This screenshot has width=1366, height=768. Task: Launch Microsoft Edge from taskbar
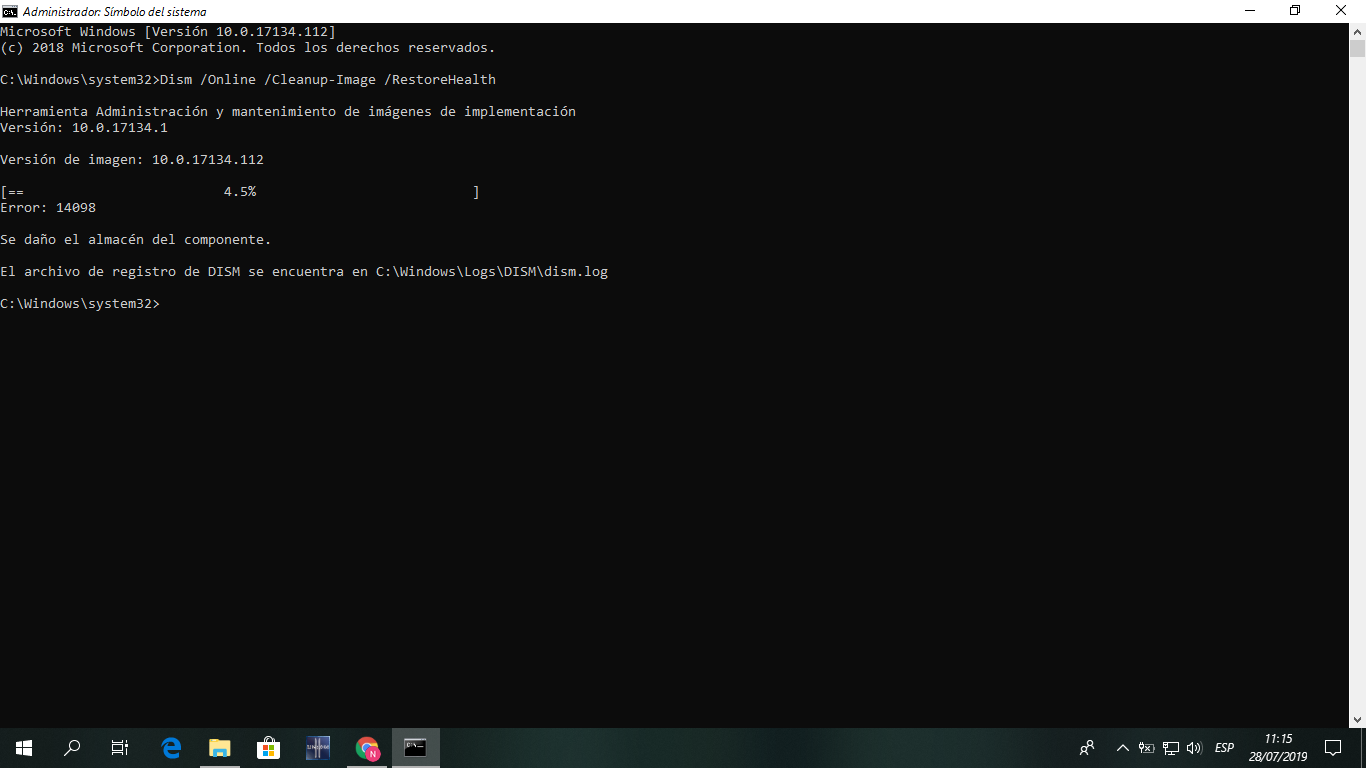coord(171,748)
